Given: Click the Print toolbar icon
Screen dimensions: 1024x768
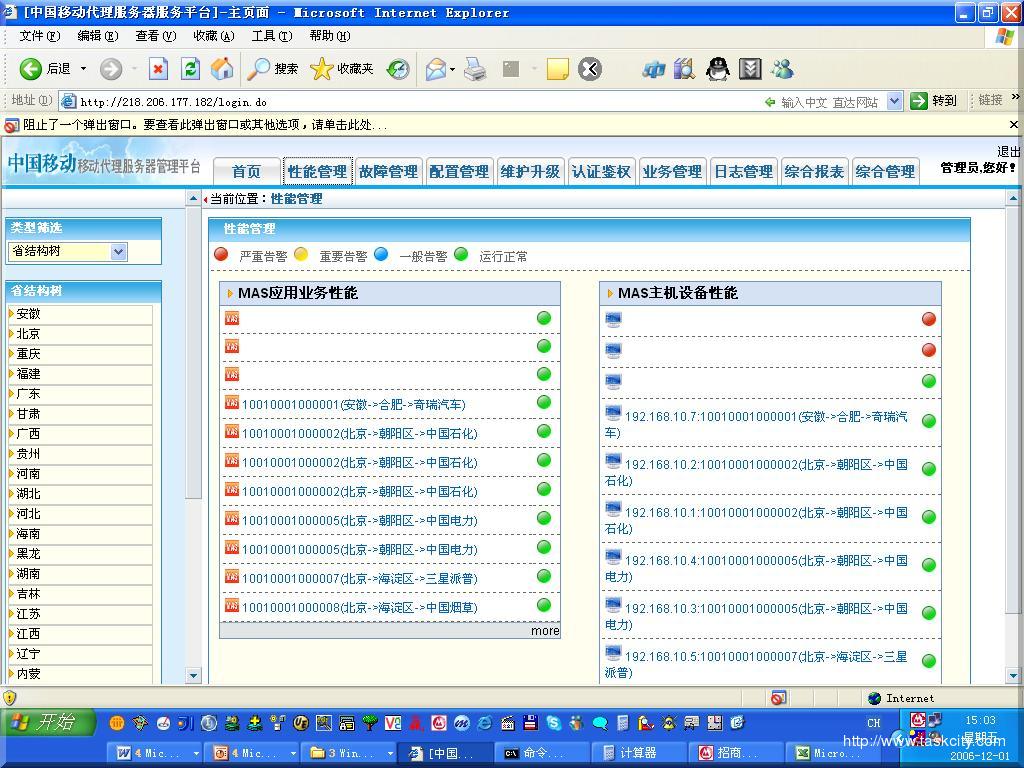Looking at the screenshot, I should pos(475,68).
